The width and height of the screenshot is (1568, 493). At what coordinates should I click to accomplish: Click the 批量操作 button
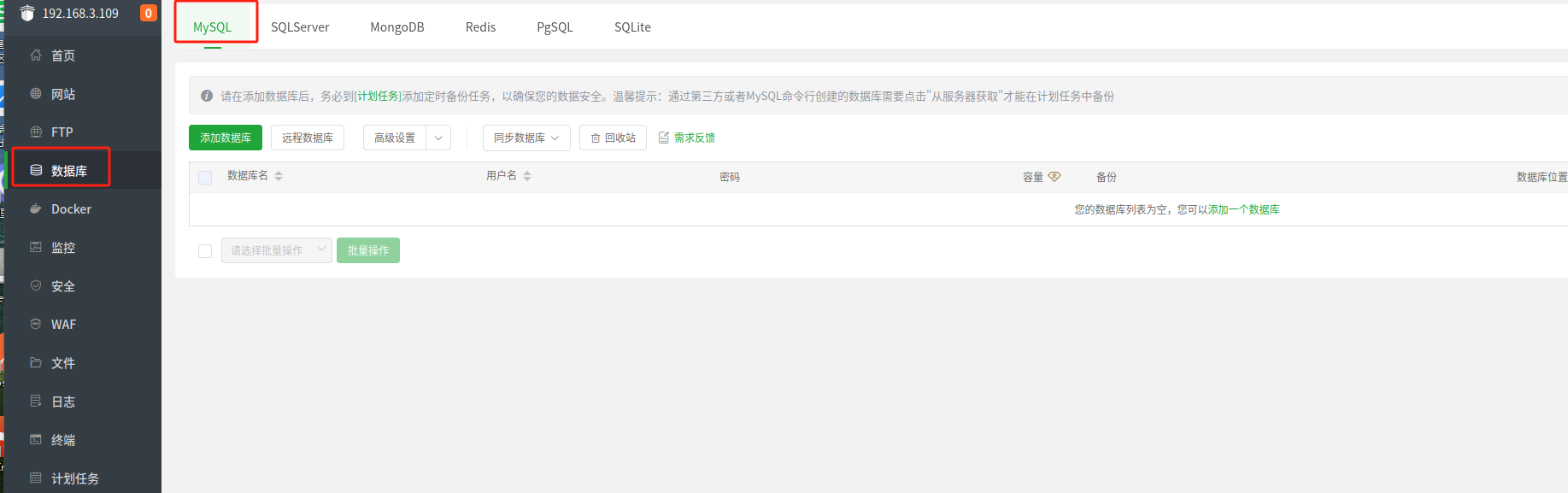(368, 250)
